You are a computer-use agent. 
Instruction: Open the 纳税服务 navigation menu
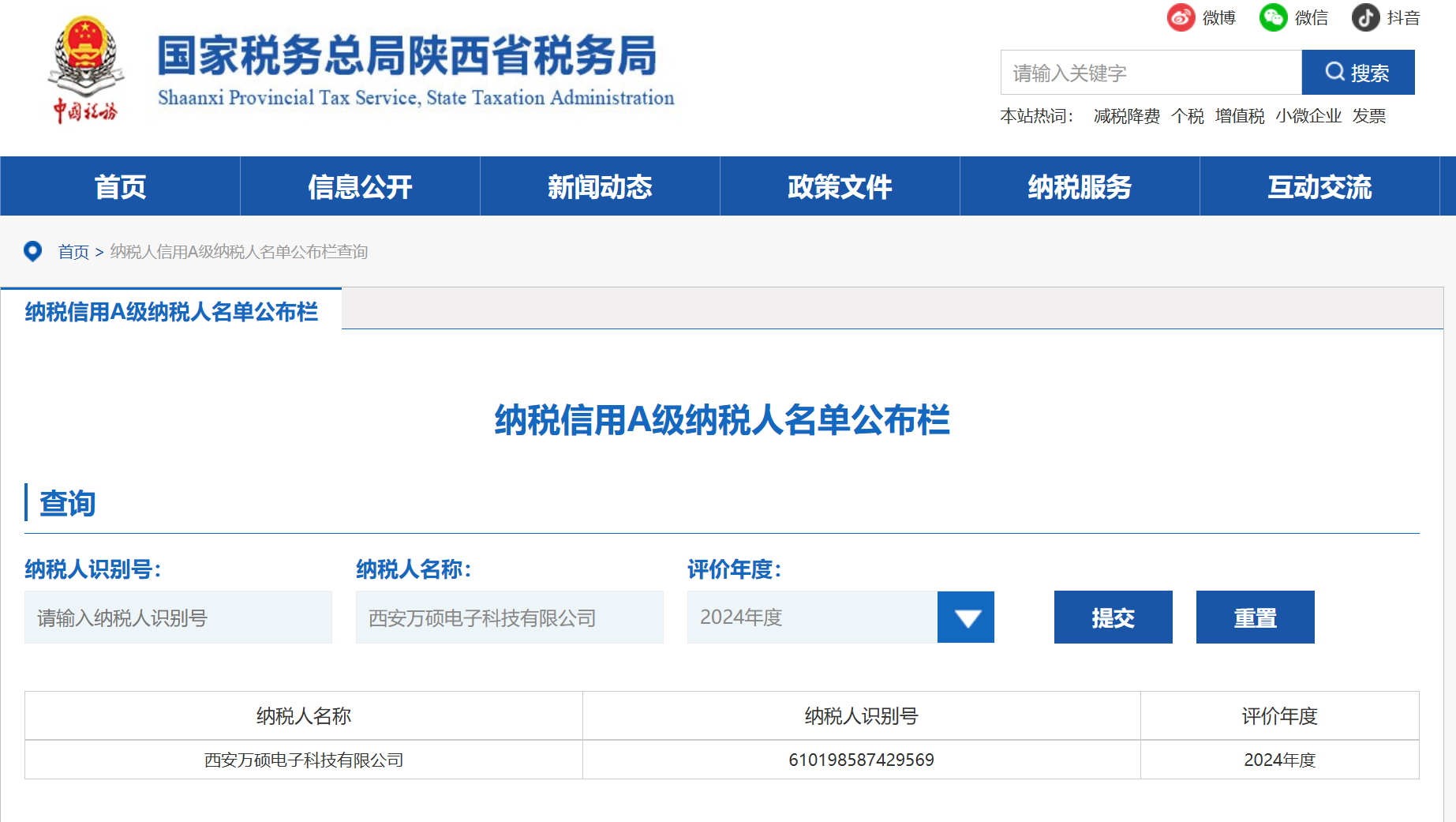[1080, 186]
